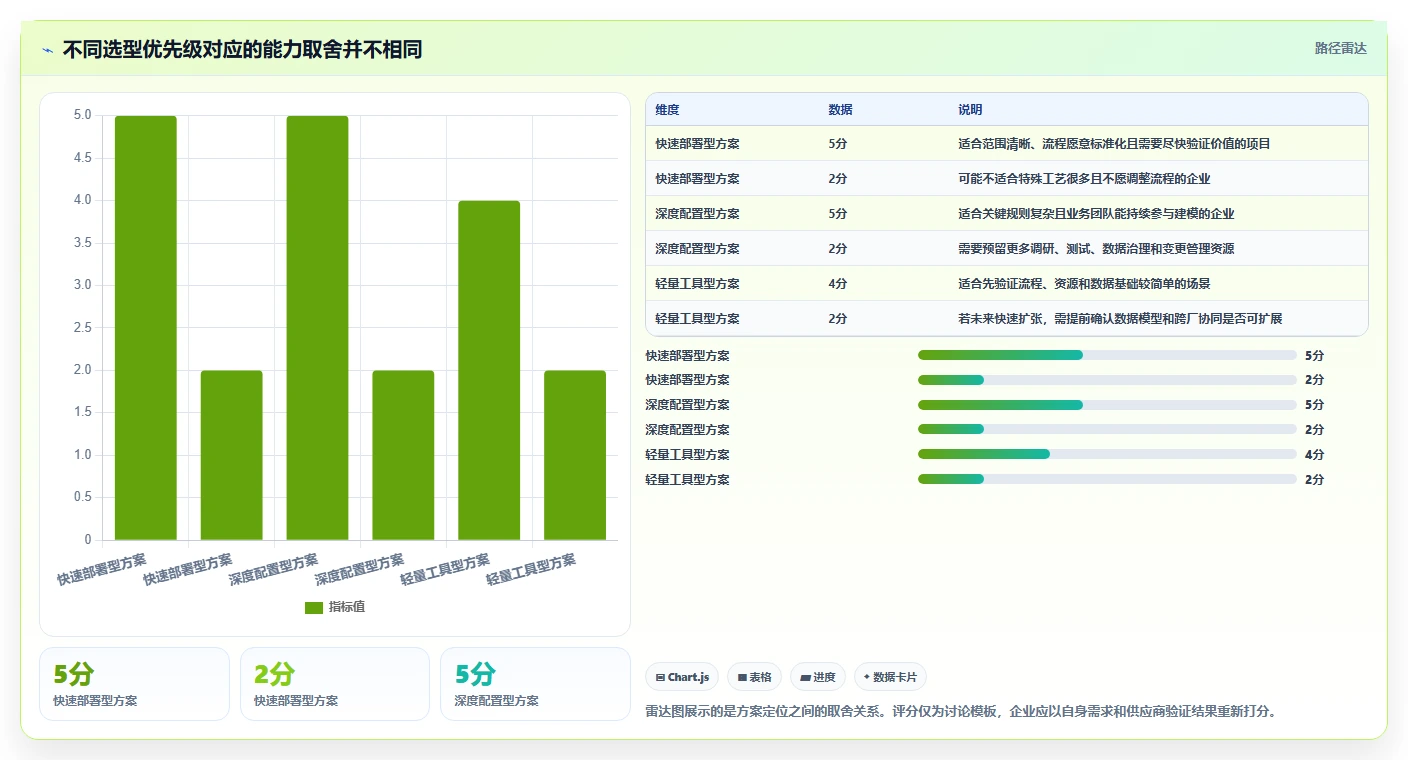Click the 快速部署型方案 chart bar reaching 5.0
1408x760 pixels.
pos(146,328)
